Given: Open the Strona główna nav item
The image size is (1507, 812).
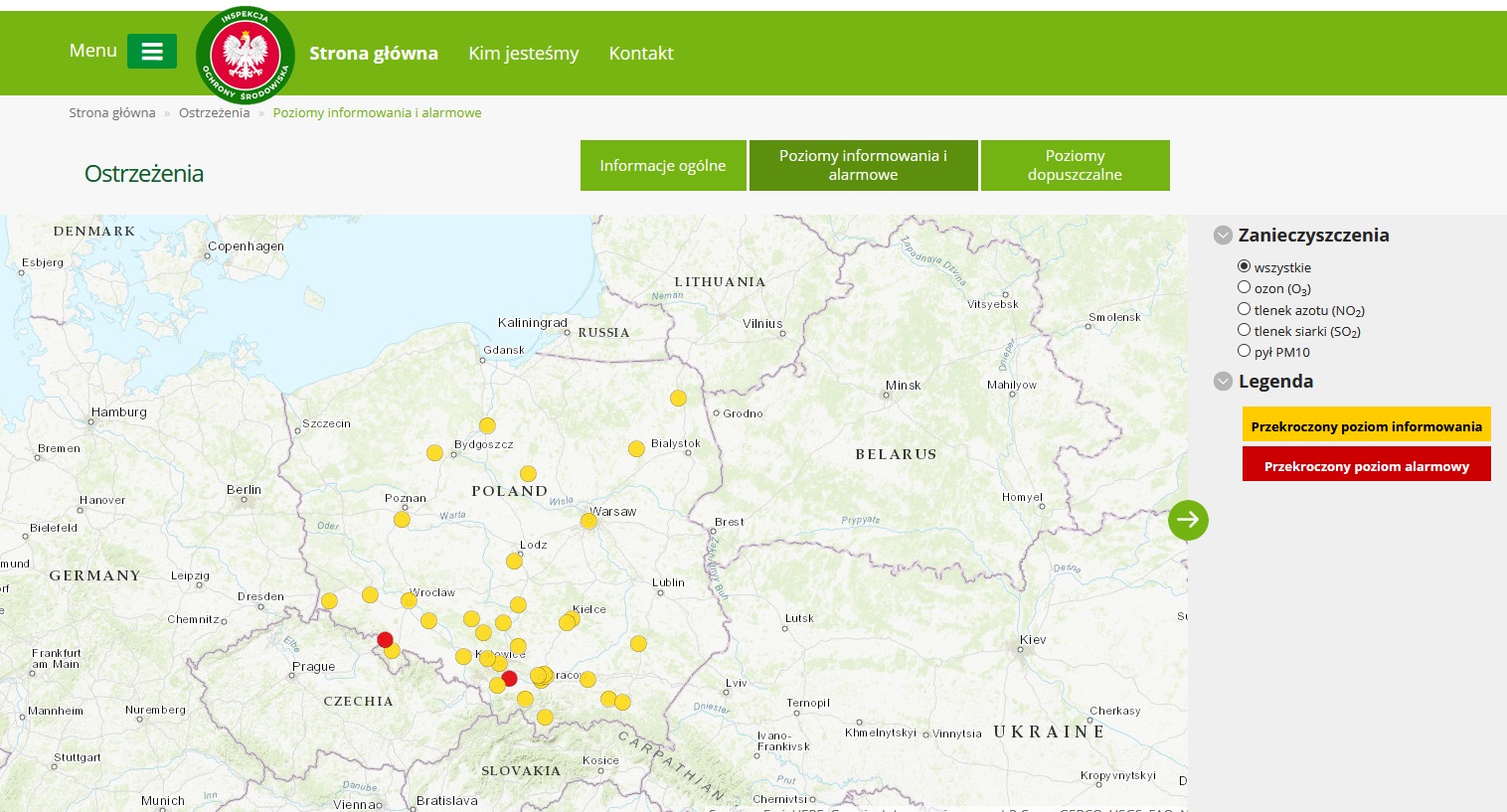Looking at the screenshot, I should [374, 54].
